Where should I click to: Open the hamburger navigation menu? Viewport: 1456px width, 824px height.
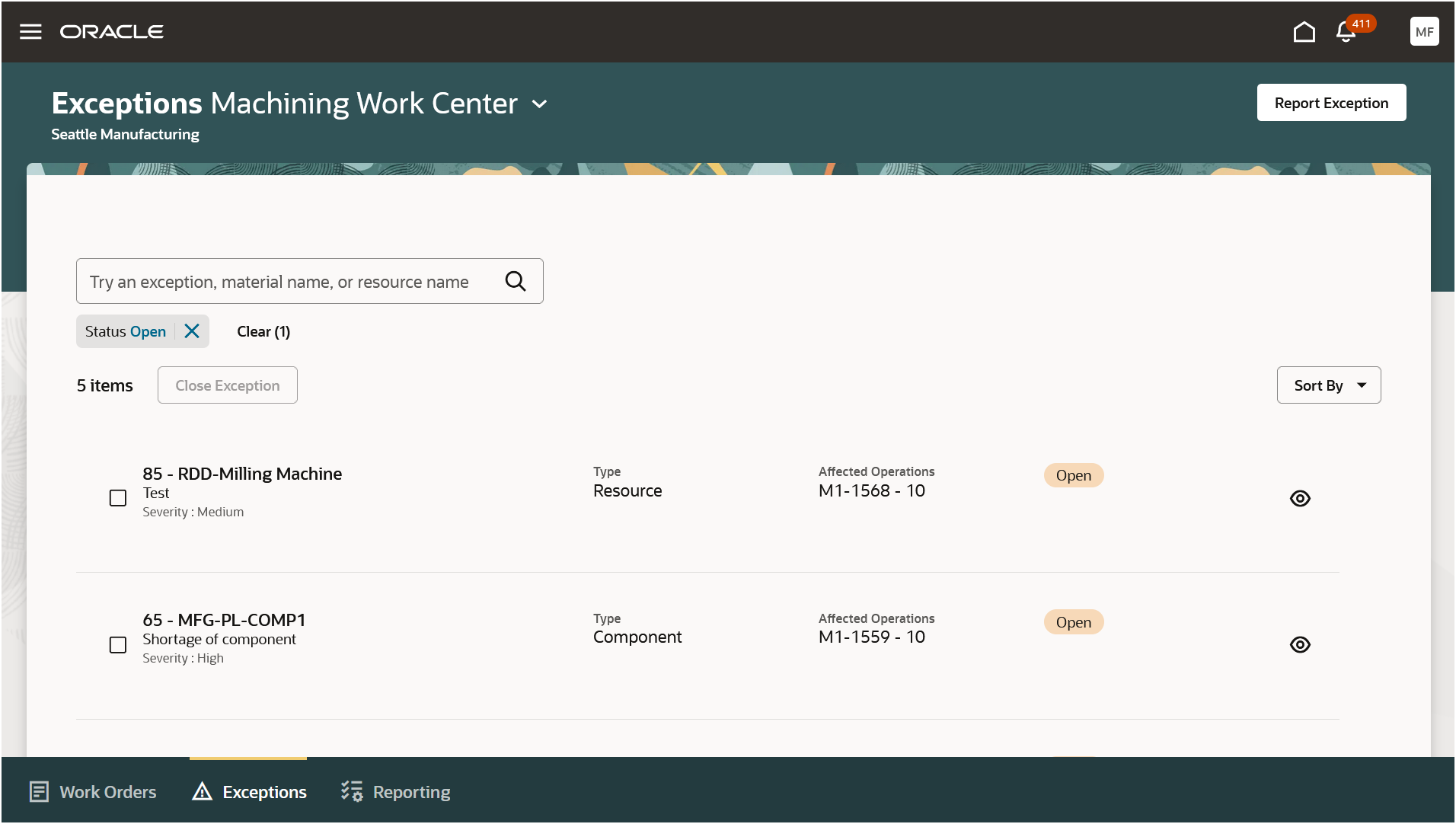[x=30, y=32]
